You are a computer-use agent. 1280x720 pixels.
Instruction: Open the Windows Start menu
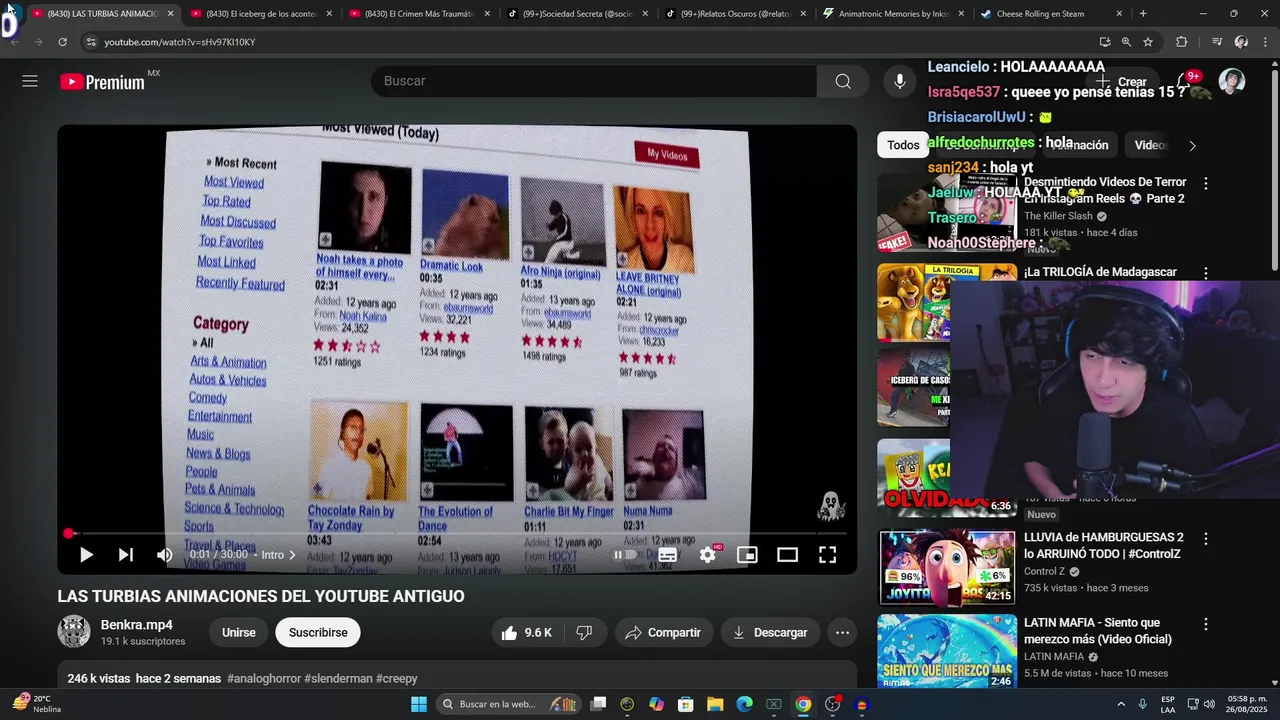(418, 704)
